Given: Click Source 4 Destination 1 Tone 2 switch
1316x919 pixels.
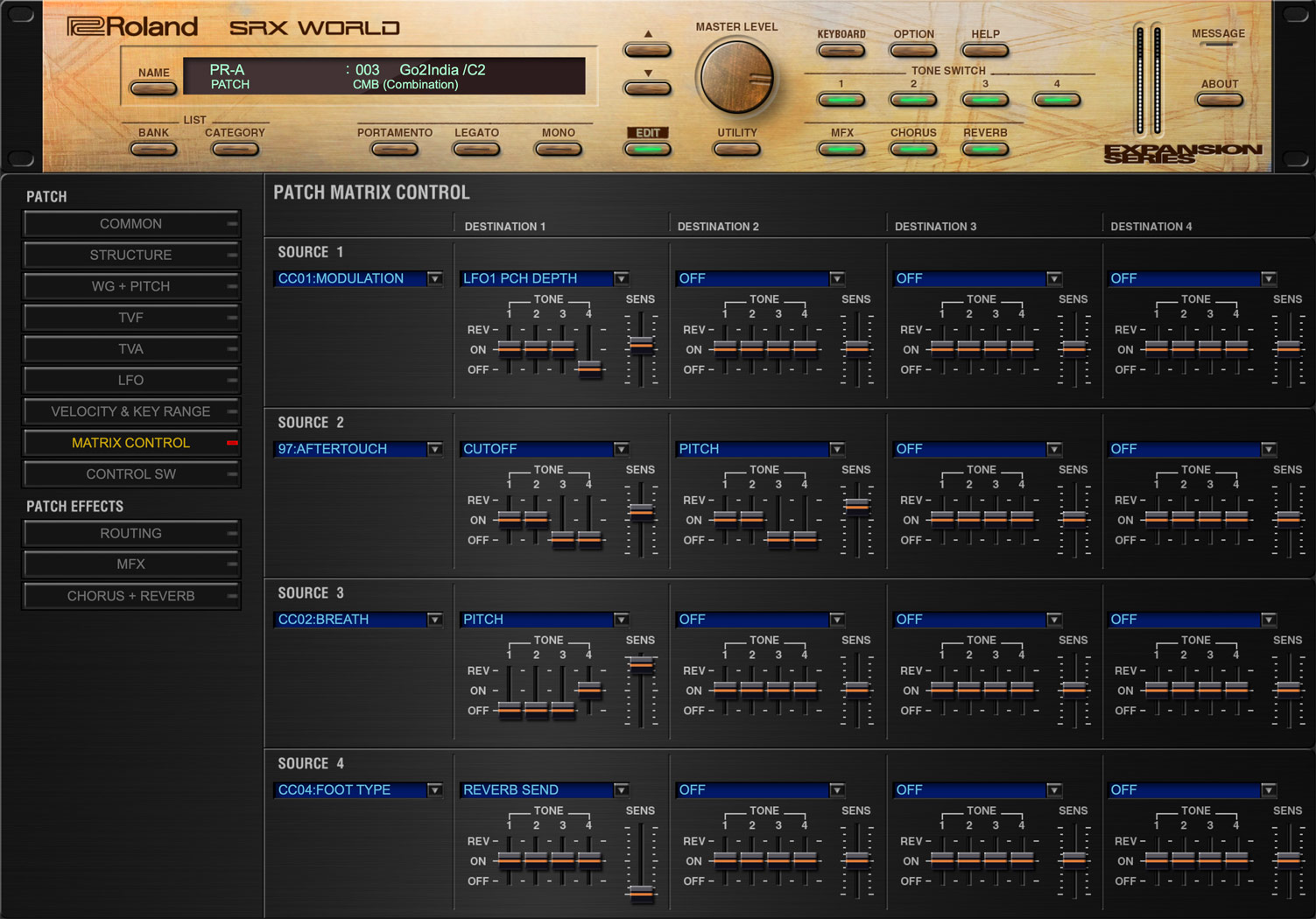Looking at the screenshot, I should tap(536, 861).
